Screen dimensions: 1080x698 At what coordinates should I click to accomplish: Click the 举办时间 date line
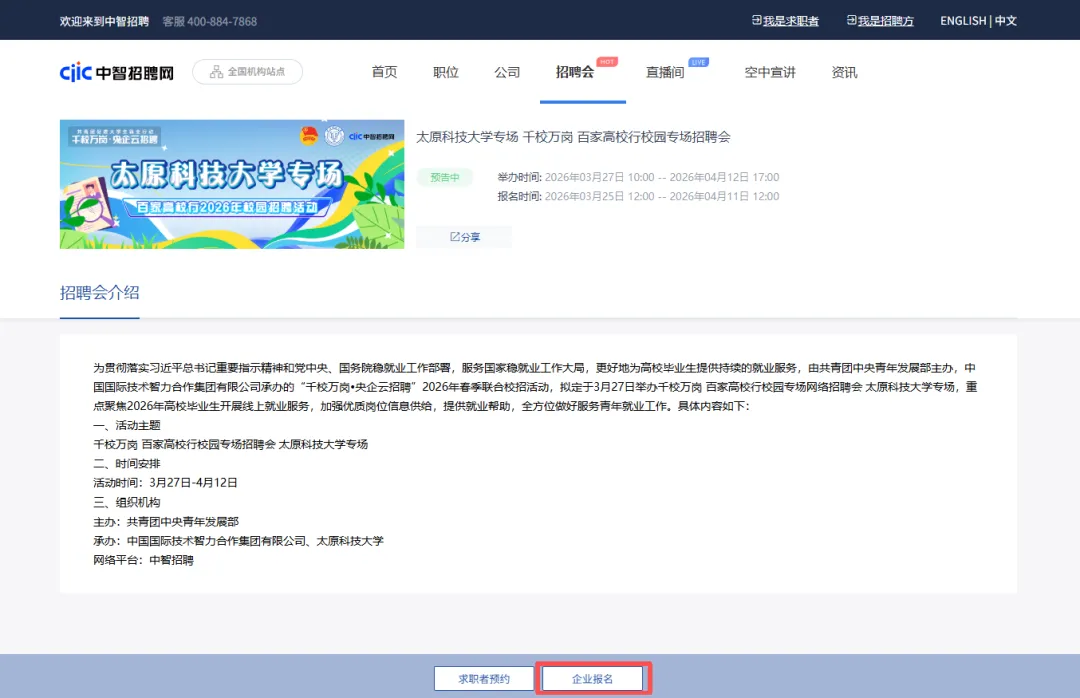638,177
